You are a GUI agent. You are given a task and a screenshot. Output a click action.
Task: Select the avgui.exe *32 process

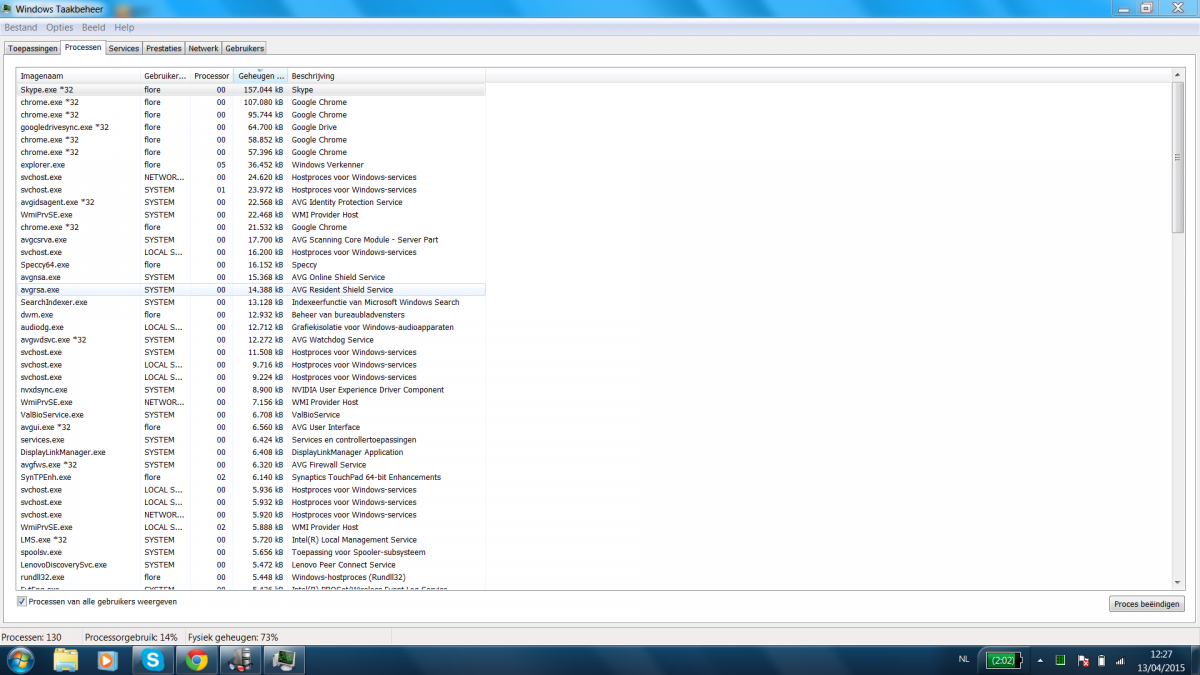click(x=251, y=427)
